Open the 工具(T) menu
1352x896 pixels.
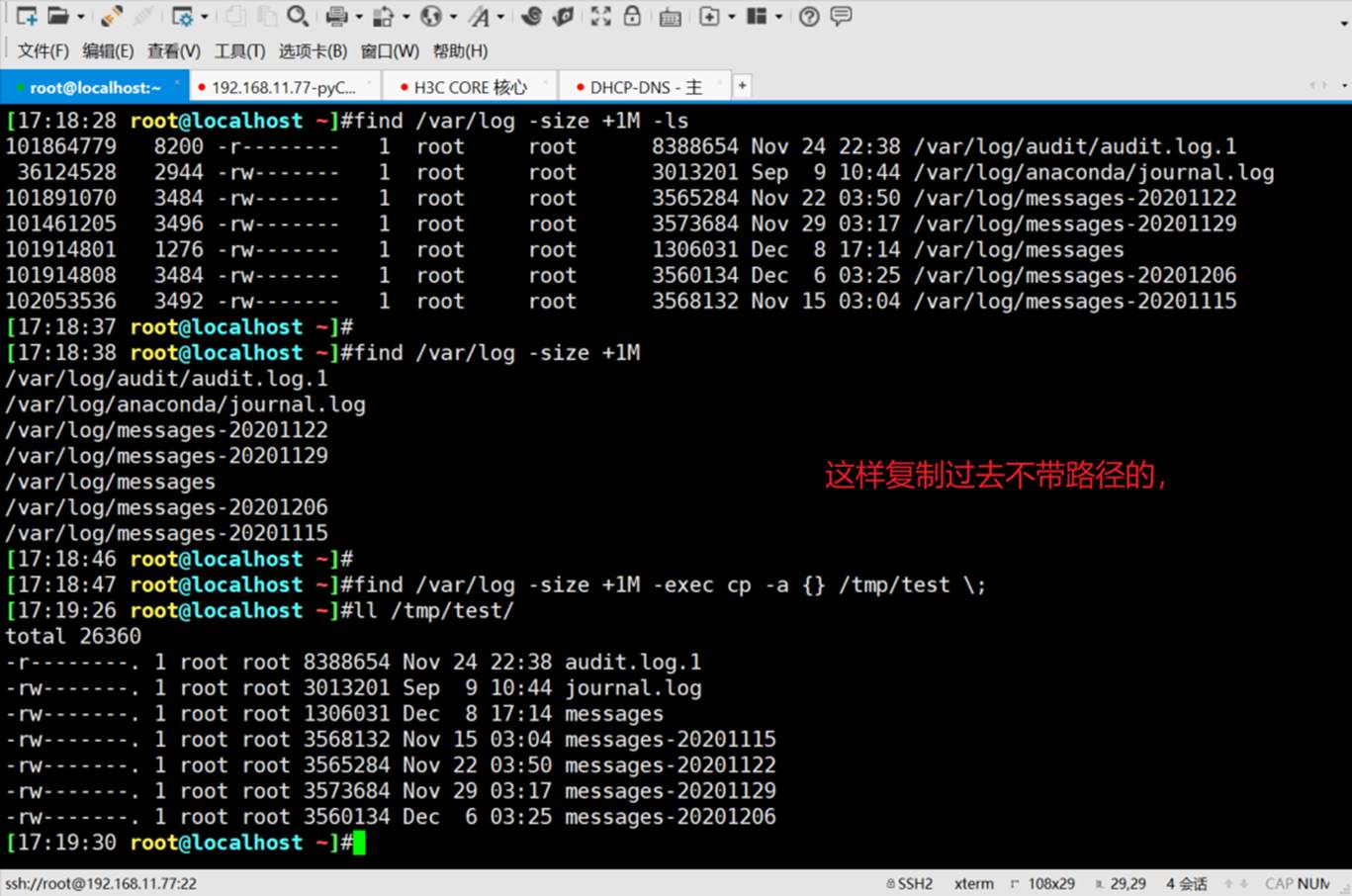[x=239, y=50]
